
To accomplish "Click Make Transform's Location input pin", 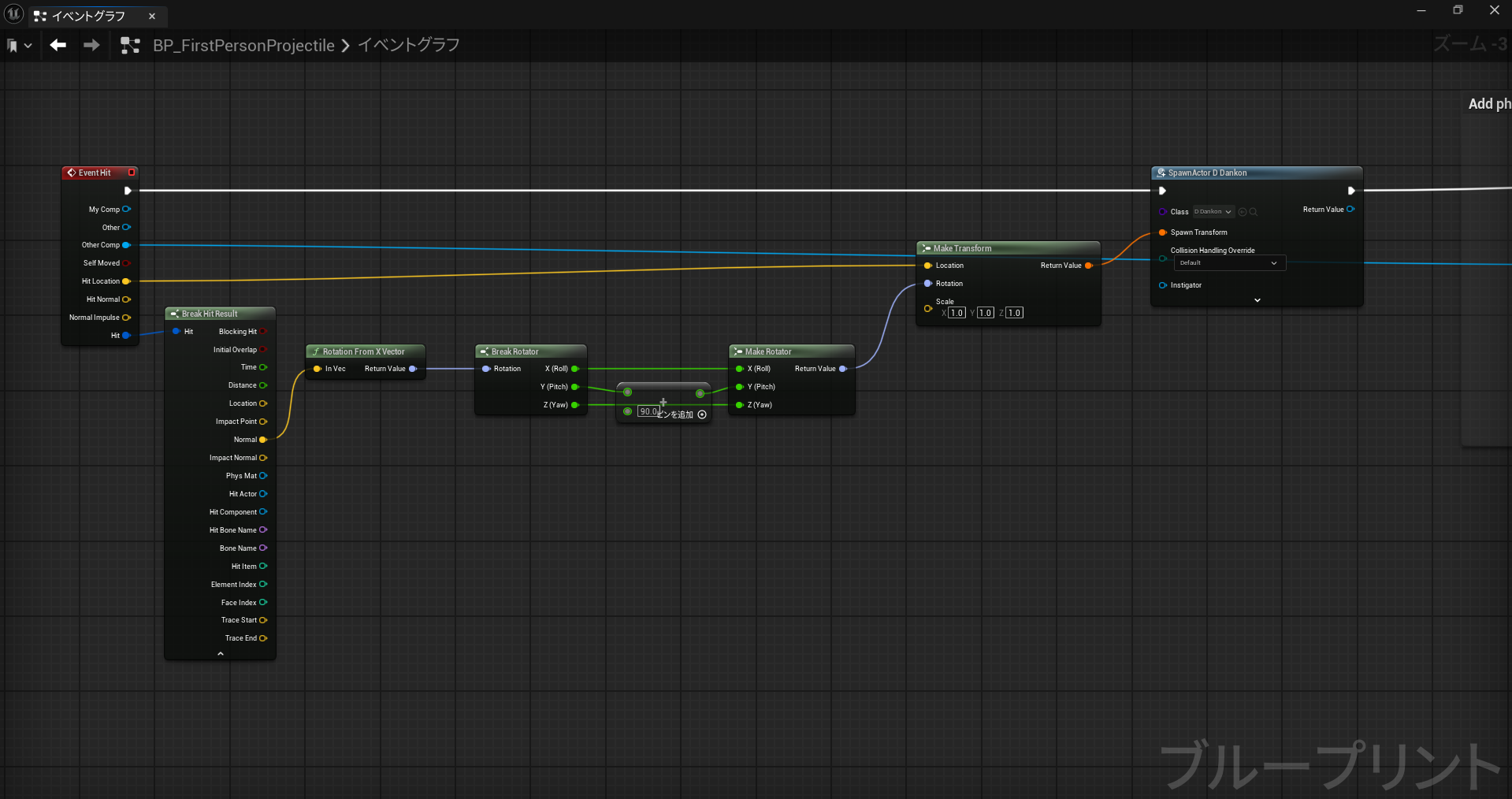I will [928, 266].
